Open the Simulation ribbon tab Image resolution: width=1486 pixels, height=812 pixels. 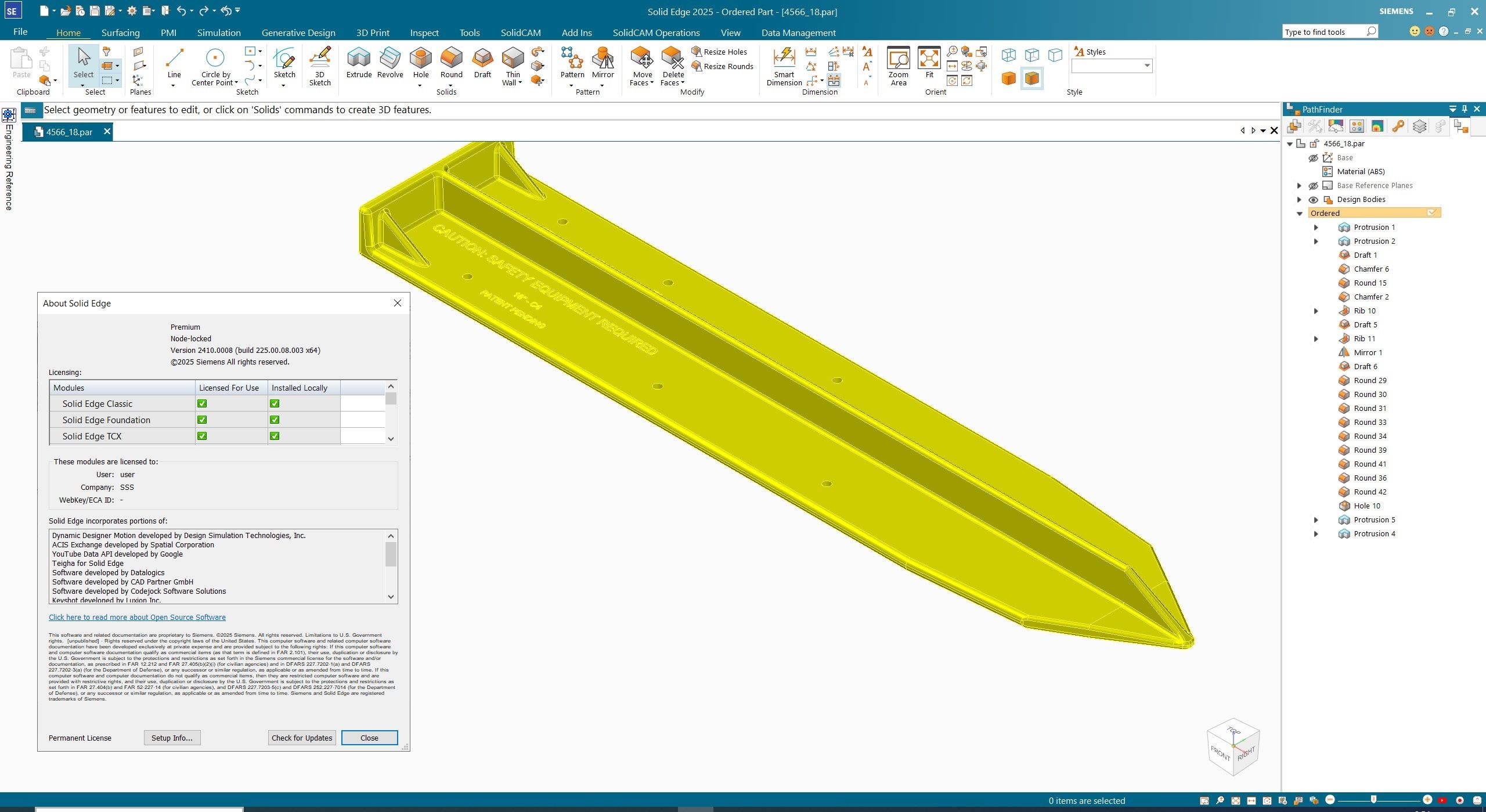tap(218, 33)
